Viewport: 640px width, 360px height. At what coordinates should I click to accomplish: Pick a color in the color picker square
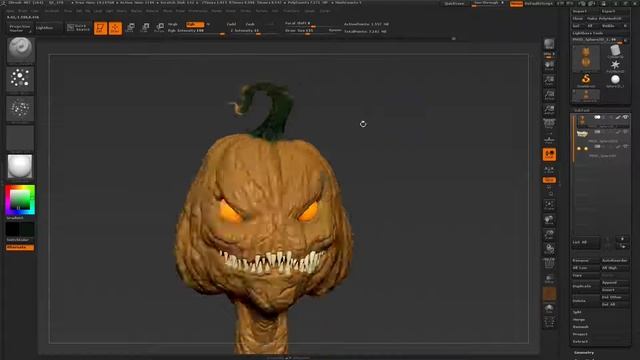pos(20,200)
